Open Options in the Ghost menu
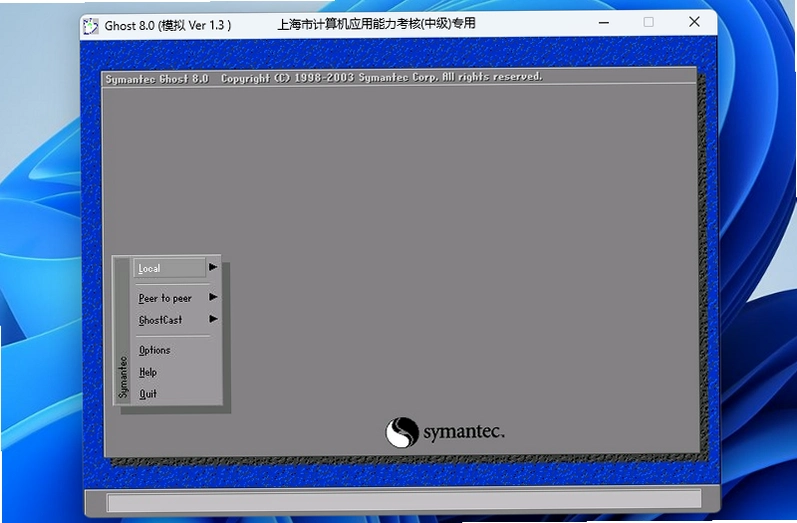797x523 pixels. [155, 350]
